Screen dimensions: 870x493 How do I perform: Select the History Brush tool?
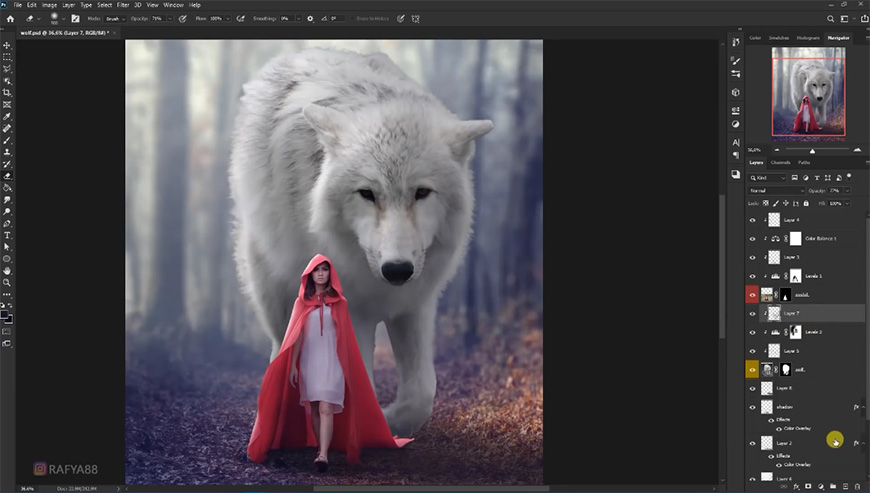[x=7, y=164]
